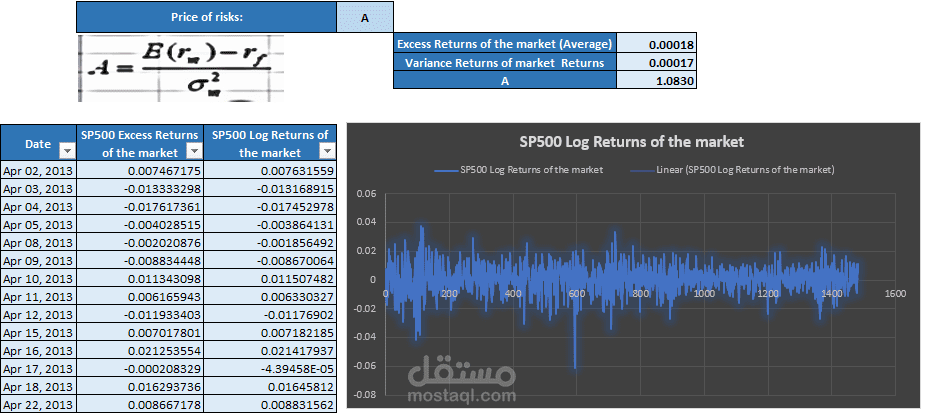The image size is (925, 413).
Task: Select log return cell 0.01645812
Action: [x=270, y=387]
